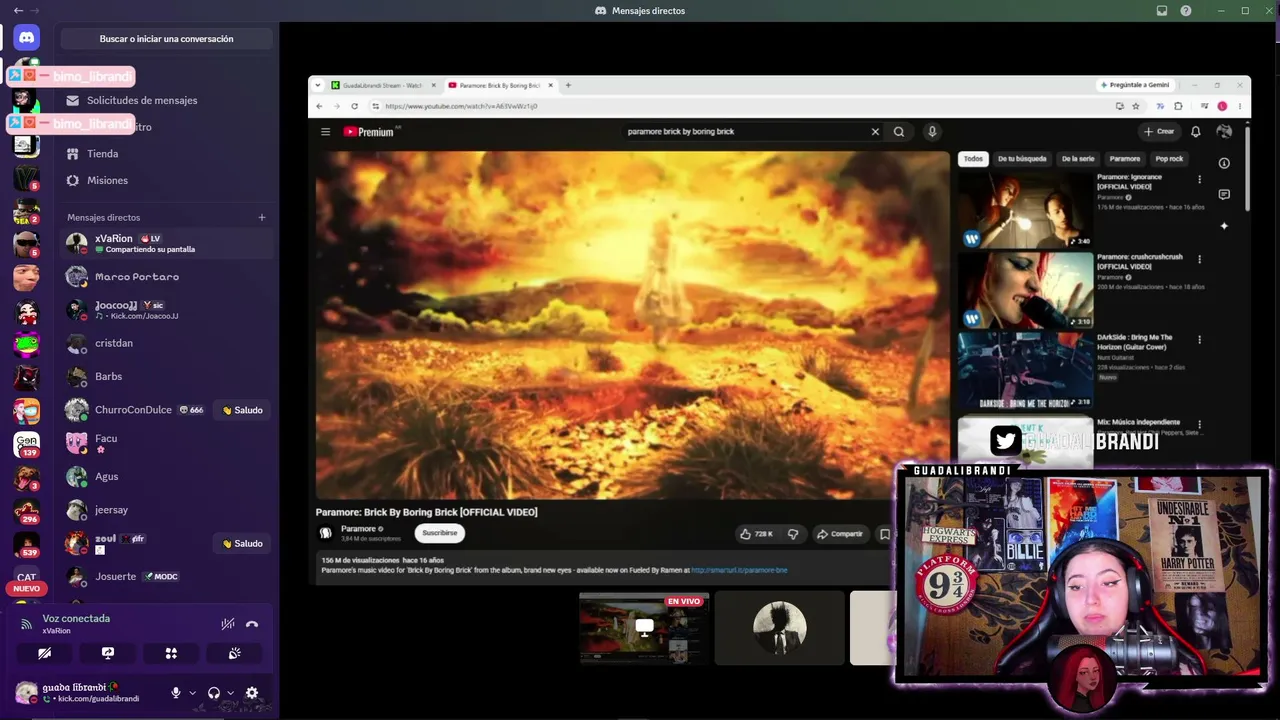Open Paramore: Ignorance video thumbnail
This screenshot has height=720, width=1280.
pyautogui.click(x=1025, y=210)
